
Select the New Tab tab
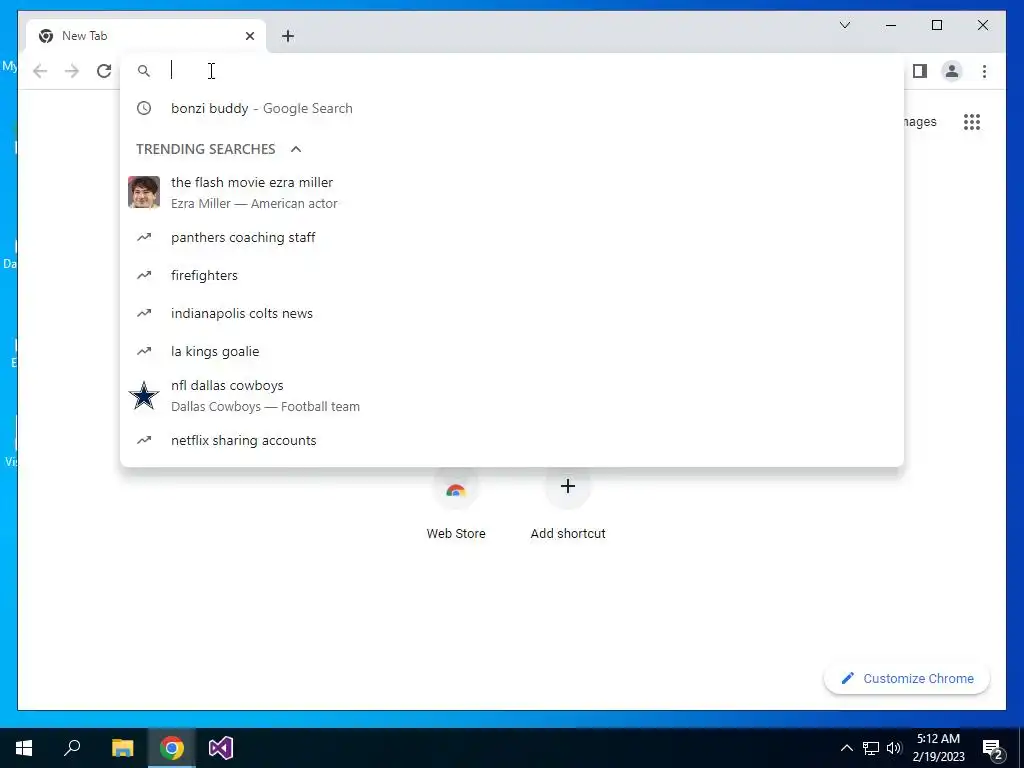pyautogui.click(x=146, y=36)
